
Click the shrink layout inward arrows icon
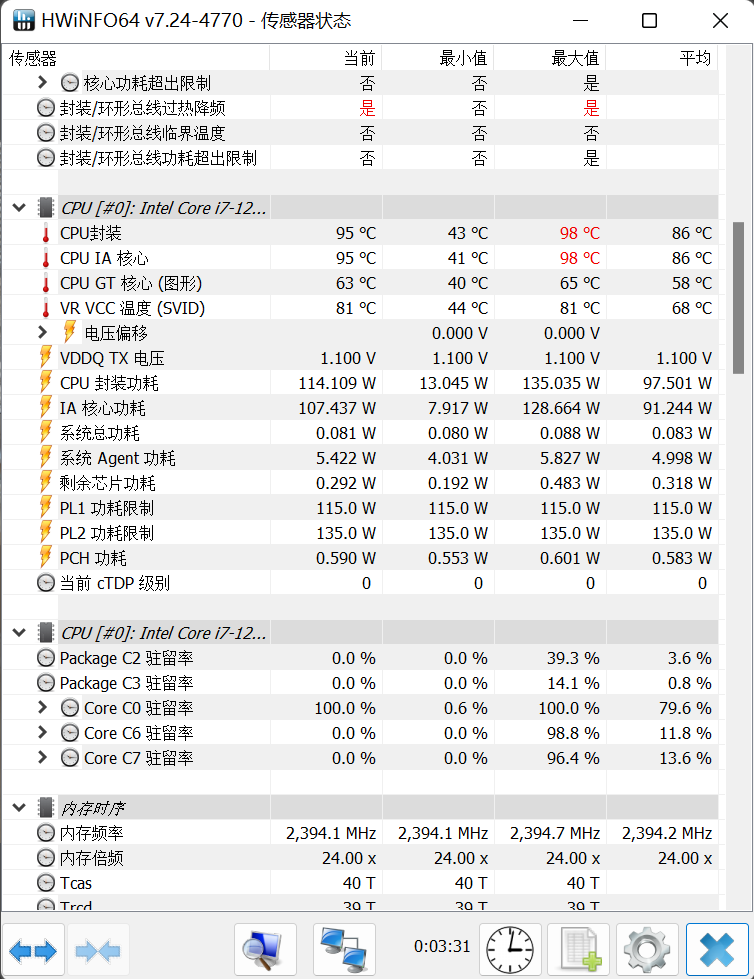98,951
